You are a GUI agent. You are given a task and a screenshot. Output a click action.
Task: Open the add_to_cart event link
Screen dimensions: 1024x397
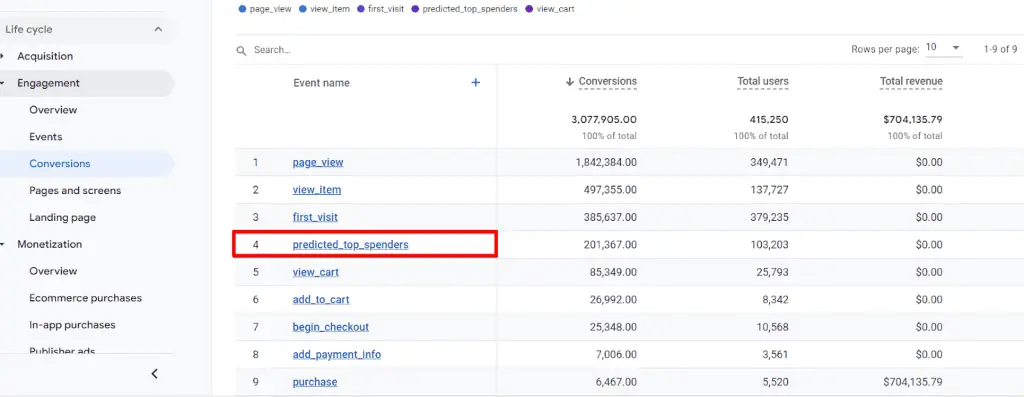click(x=321, y=300)
